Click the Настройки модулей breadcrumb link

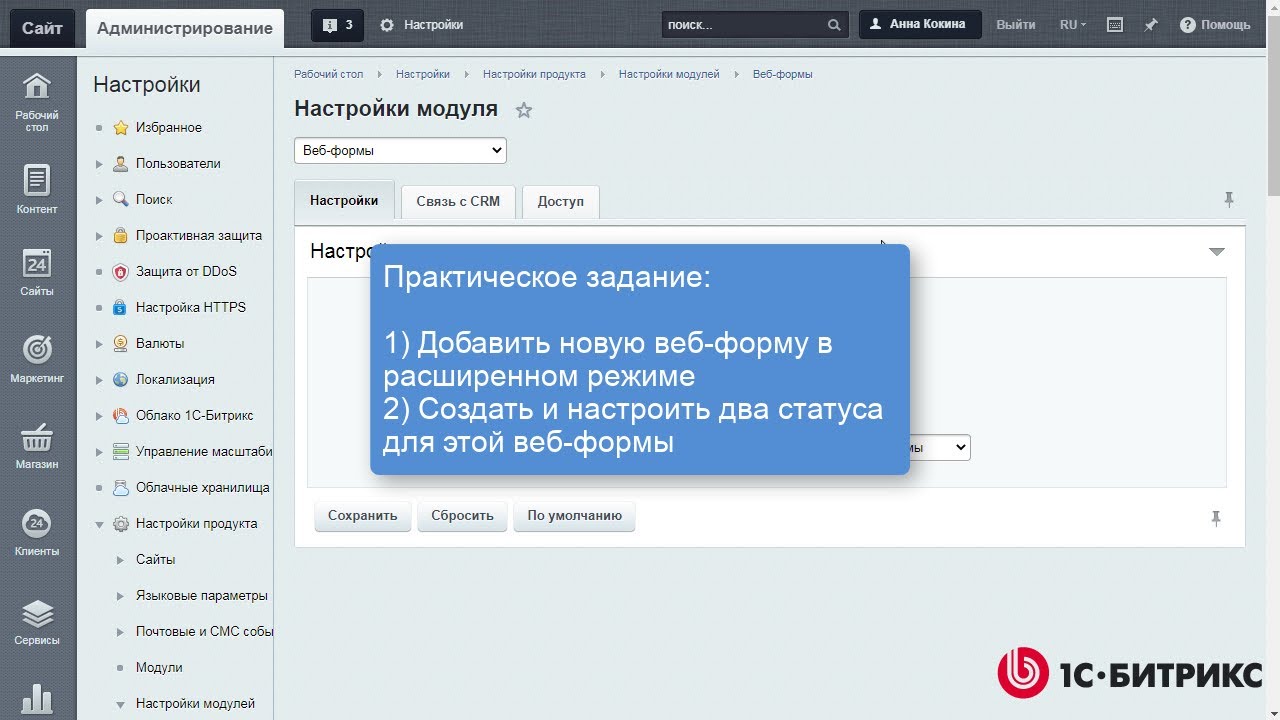pyautogui.click(x=669, y=74)
